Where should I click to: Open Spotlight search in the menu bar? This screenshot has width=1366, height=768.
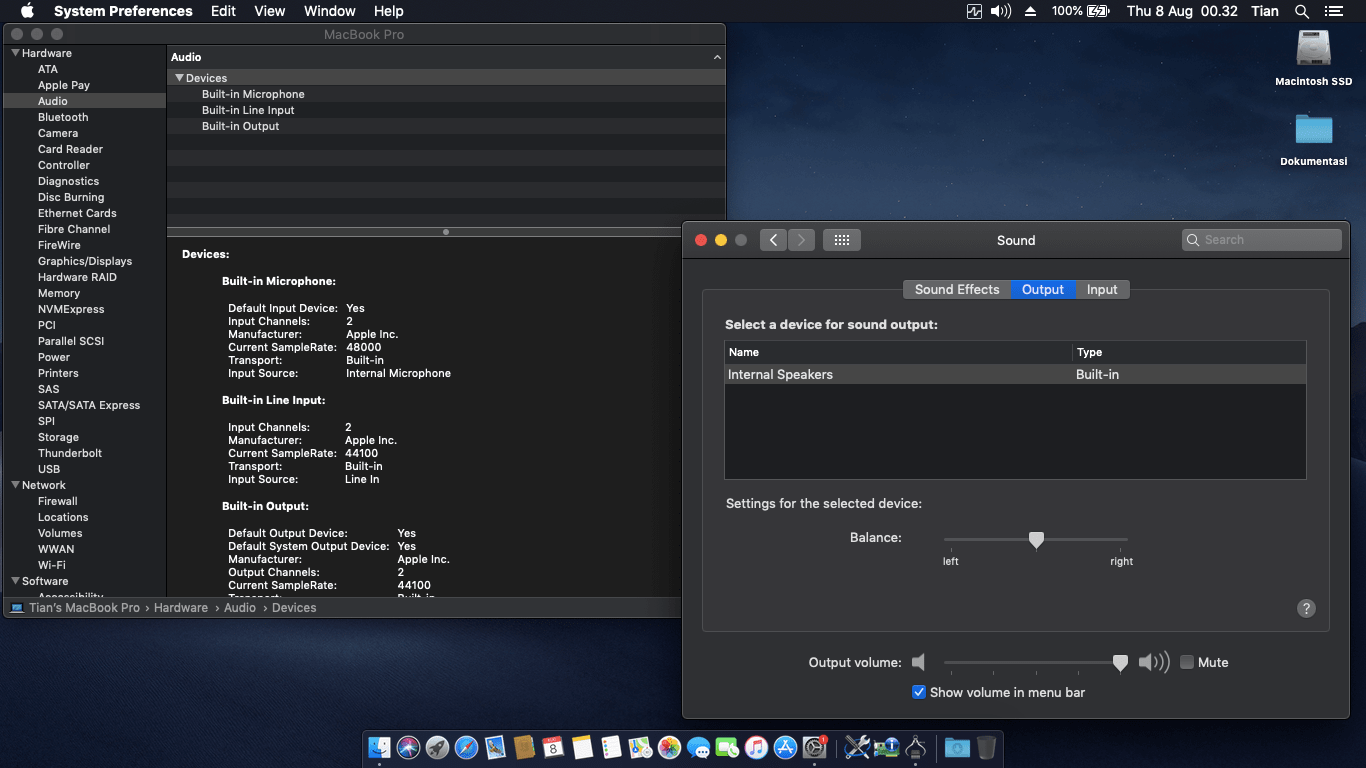coord(1301,11)
